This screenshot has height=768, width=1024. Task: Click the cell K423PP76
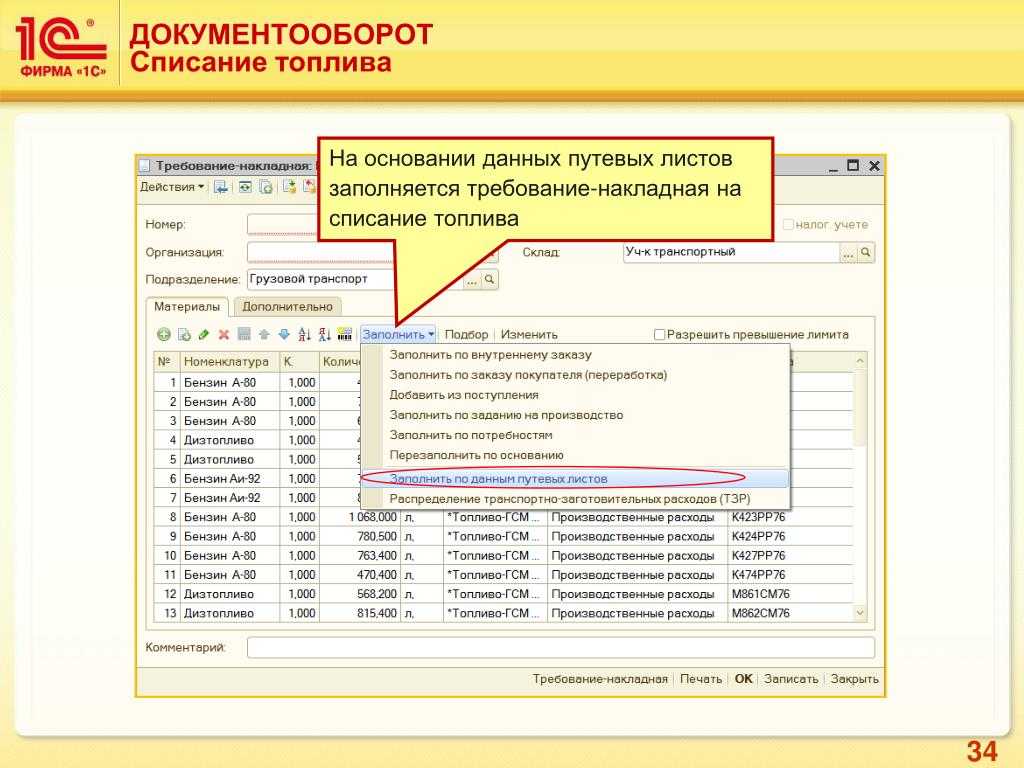(790, 517)
